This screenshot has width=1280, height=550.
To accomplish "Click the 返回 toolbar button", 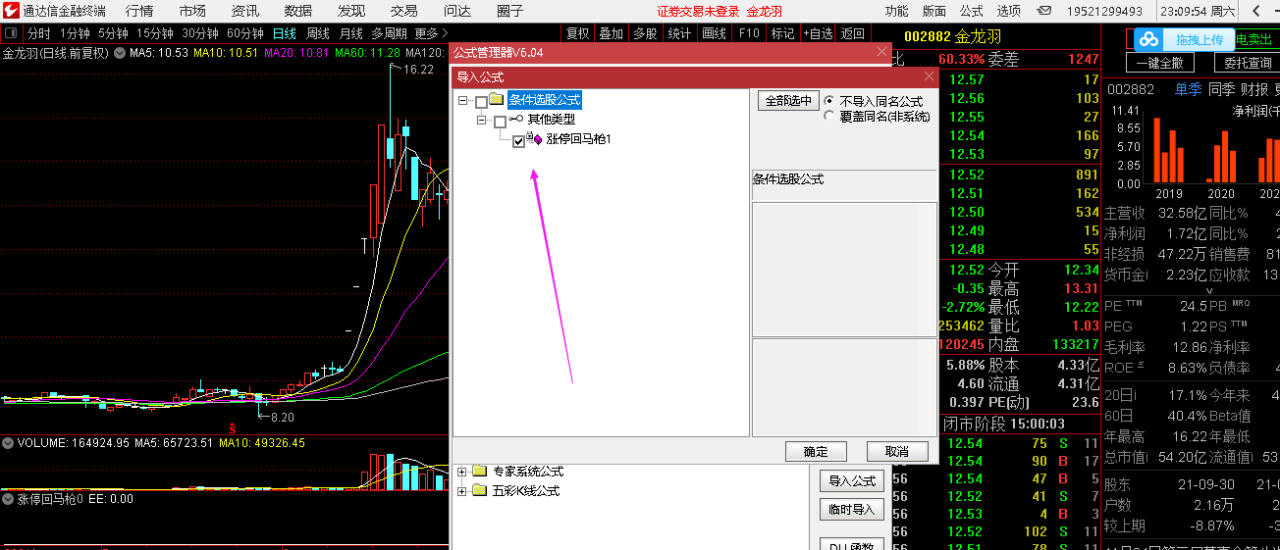I will [x=853, y=33].
